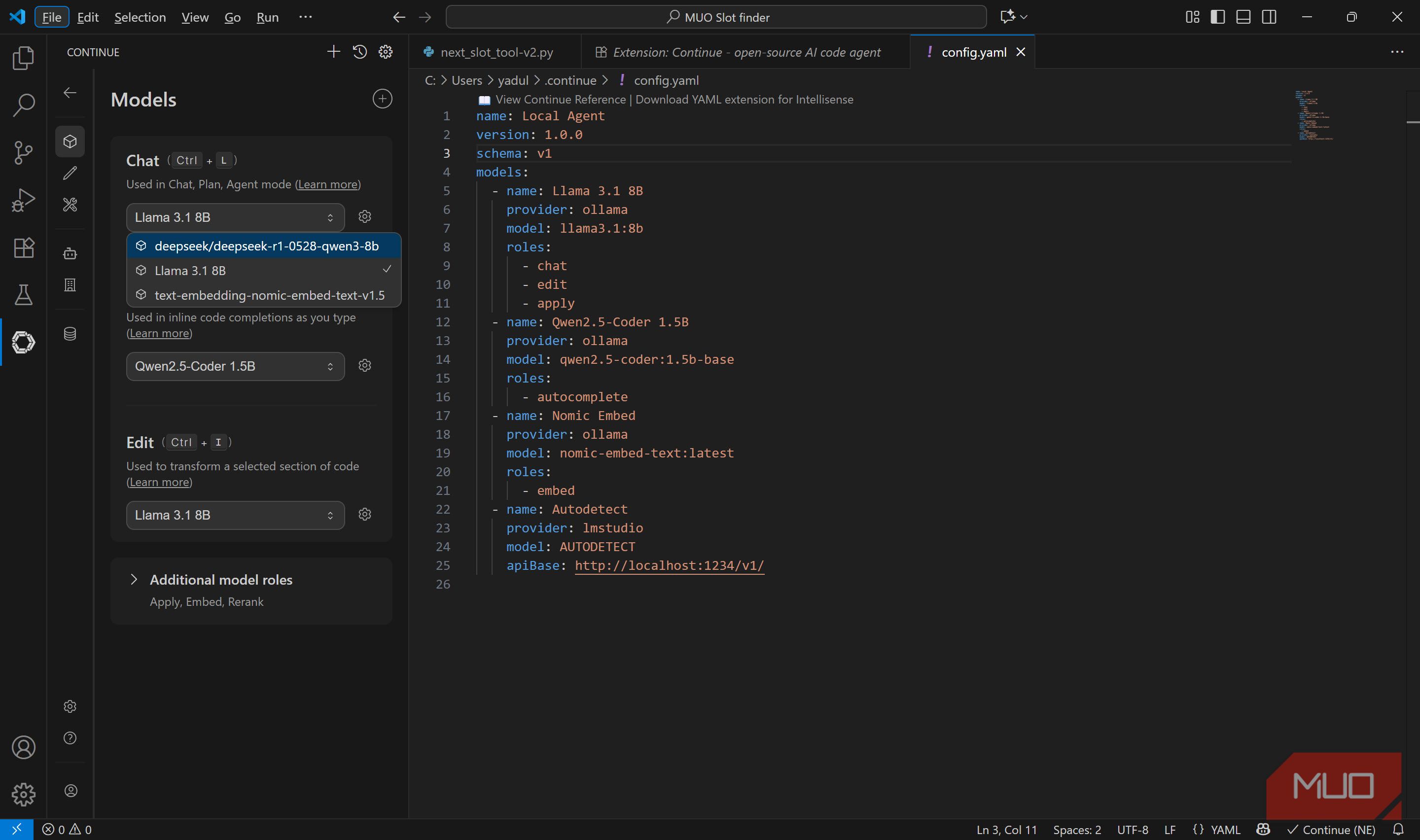This screenshot has width=1420, height=840.
Task: Open errors and warnings status indicator
Action: [67, 830]
